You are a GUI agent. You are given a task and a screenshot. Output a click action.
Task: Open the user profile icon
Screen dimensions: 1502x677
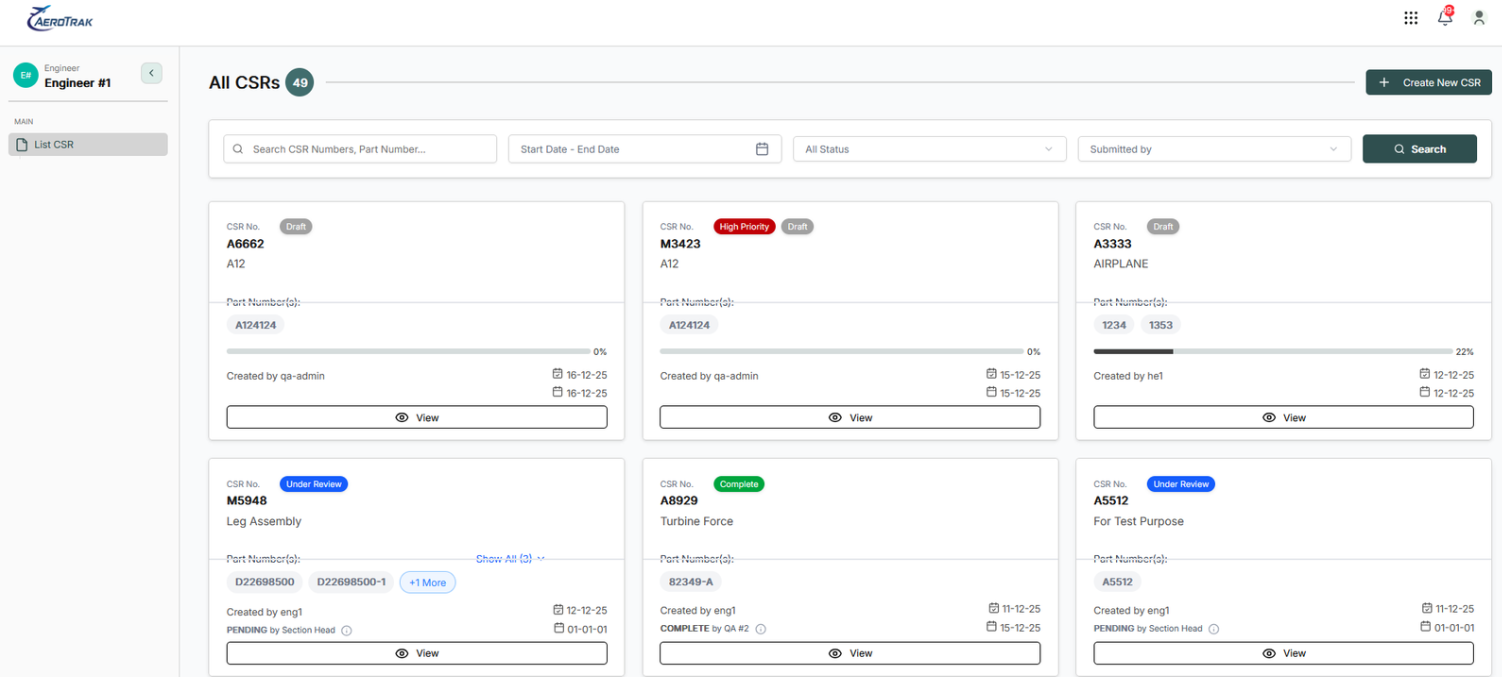pos(1479,18)
